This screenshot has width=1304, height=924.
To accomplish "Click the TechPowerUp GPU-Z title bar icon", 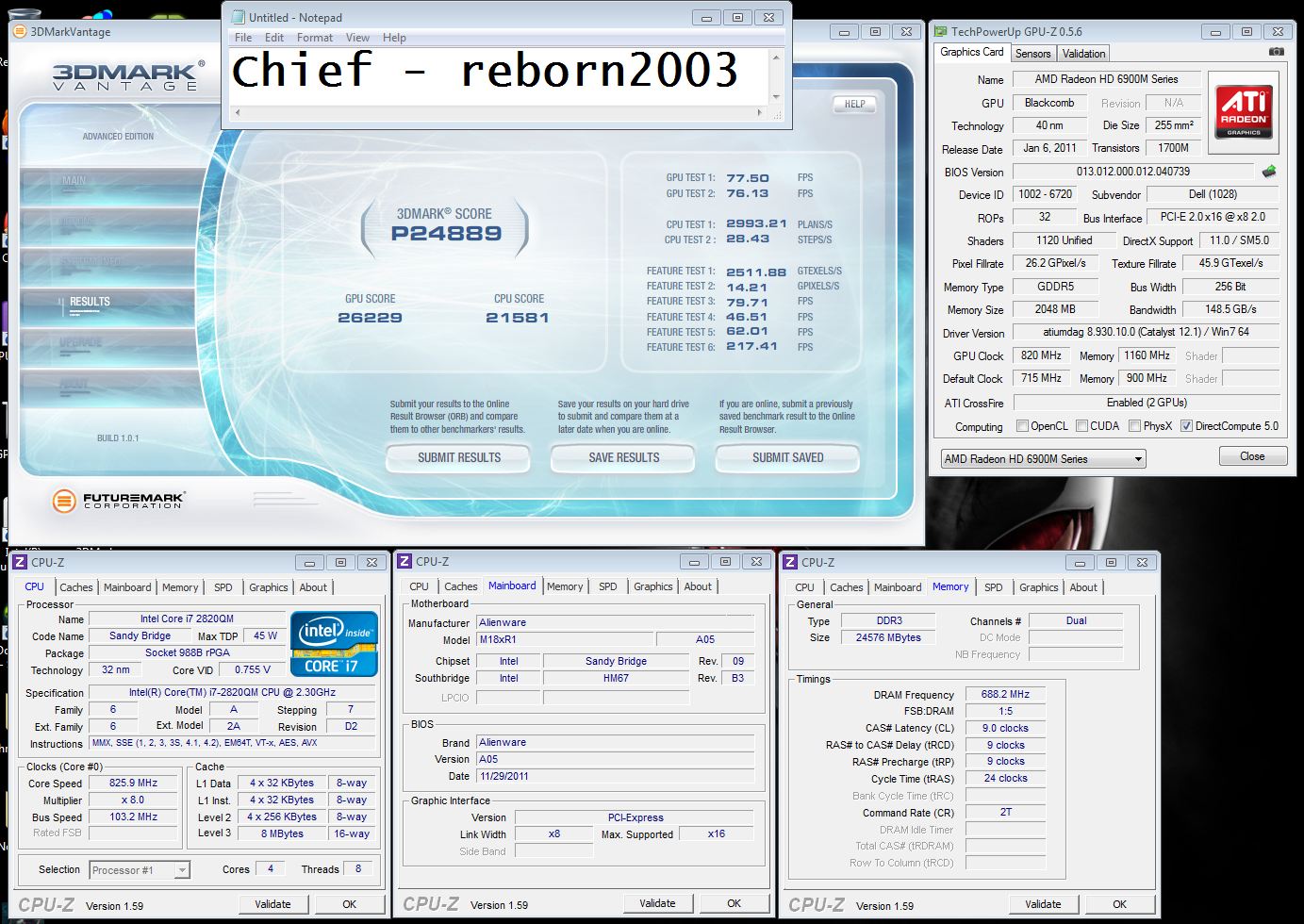I will point(940,31).
